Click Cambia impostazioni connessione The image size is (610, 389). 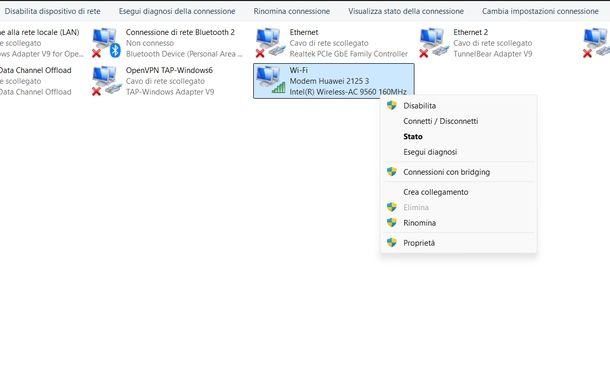[540, 11]
